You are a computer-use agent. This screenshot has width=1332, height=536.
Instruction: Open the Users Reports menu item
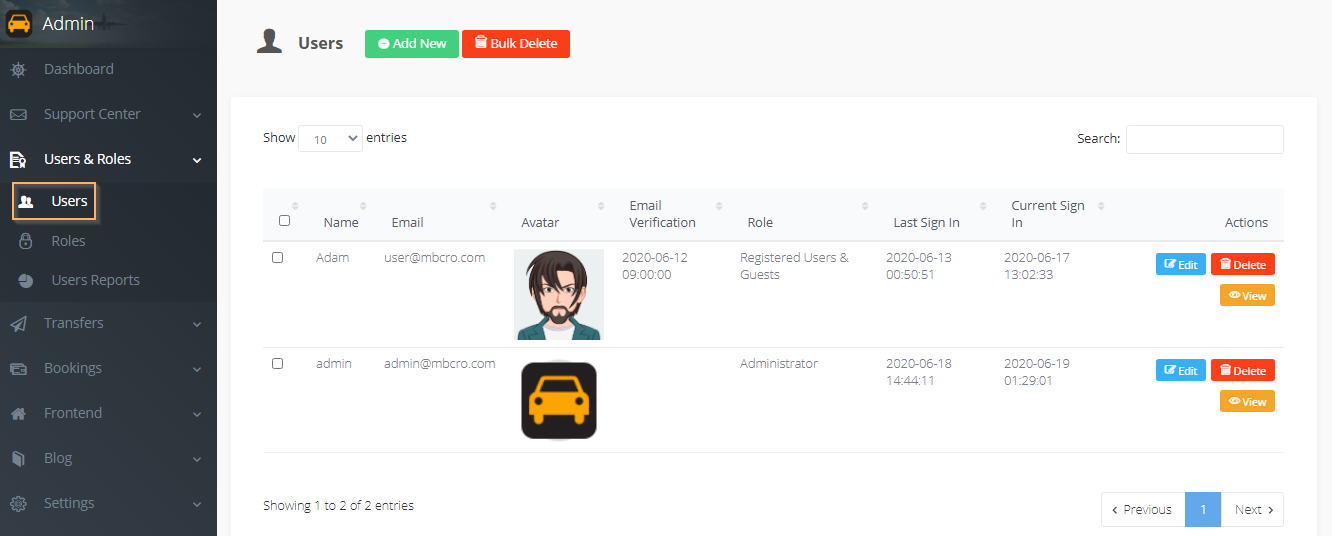(x=95, y=281)
